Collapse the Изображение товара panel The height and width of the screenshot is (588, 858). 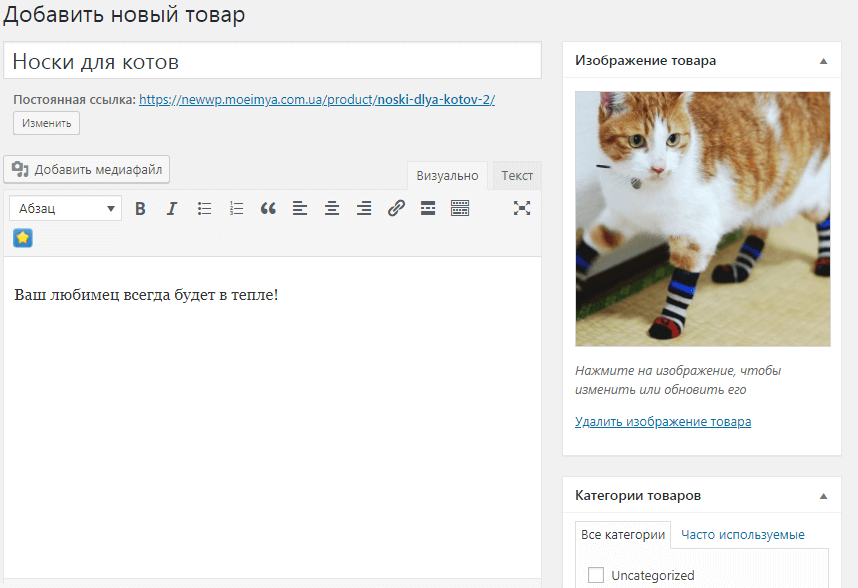click(823, 60)
